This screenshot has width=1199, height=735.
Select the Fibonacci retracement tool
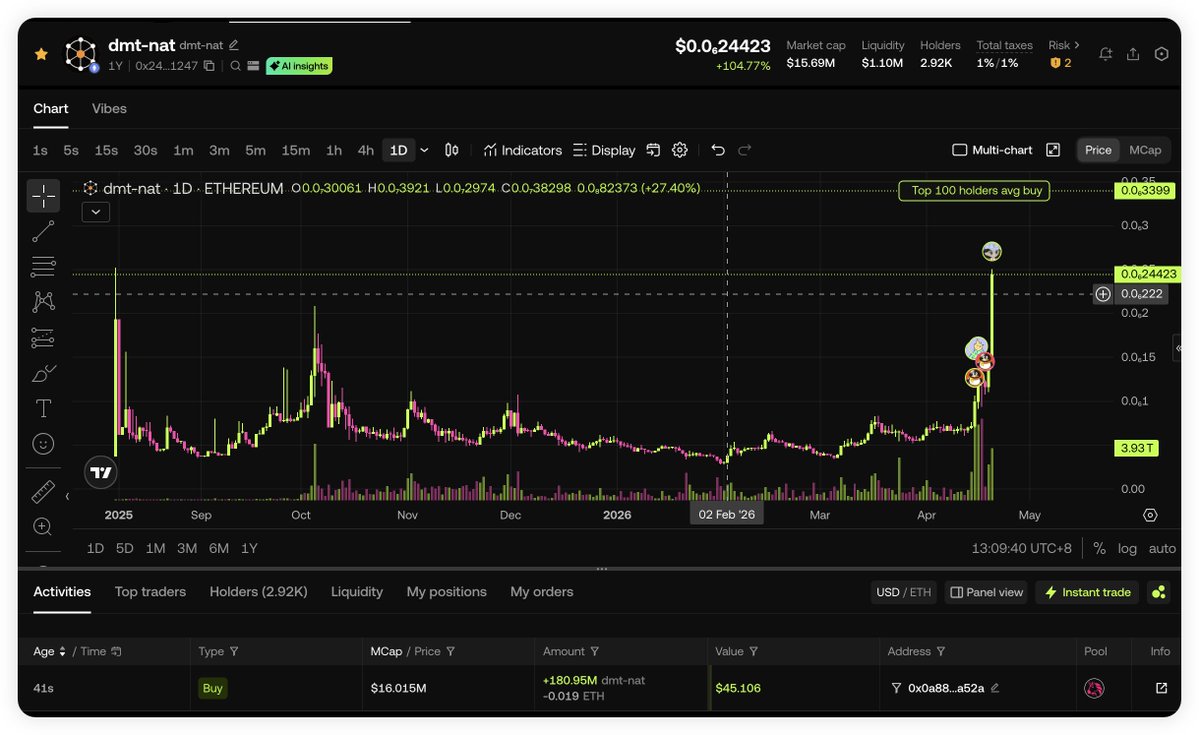[x=43, y=267]
